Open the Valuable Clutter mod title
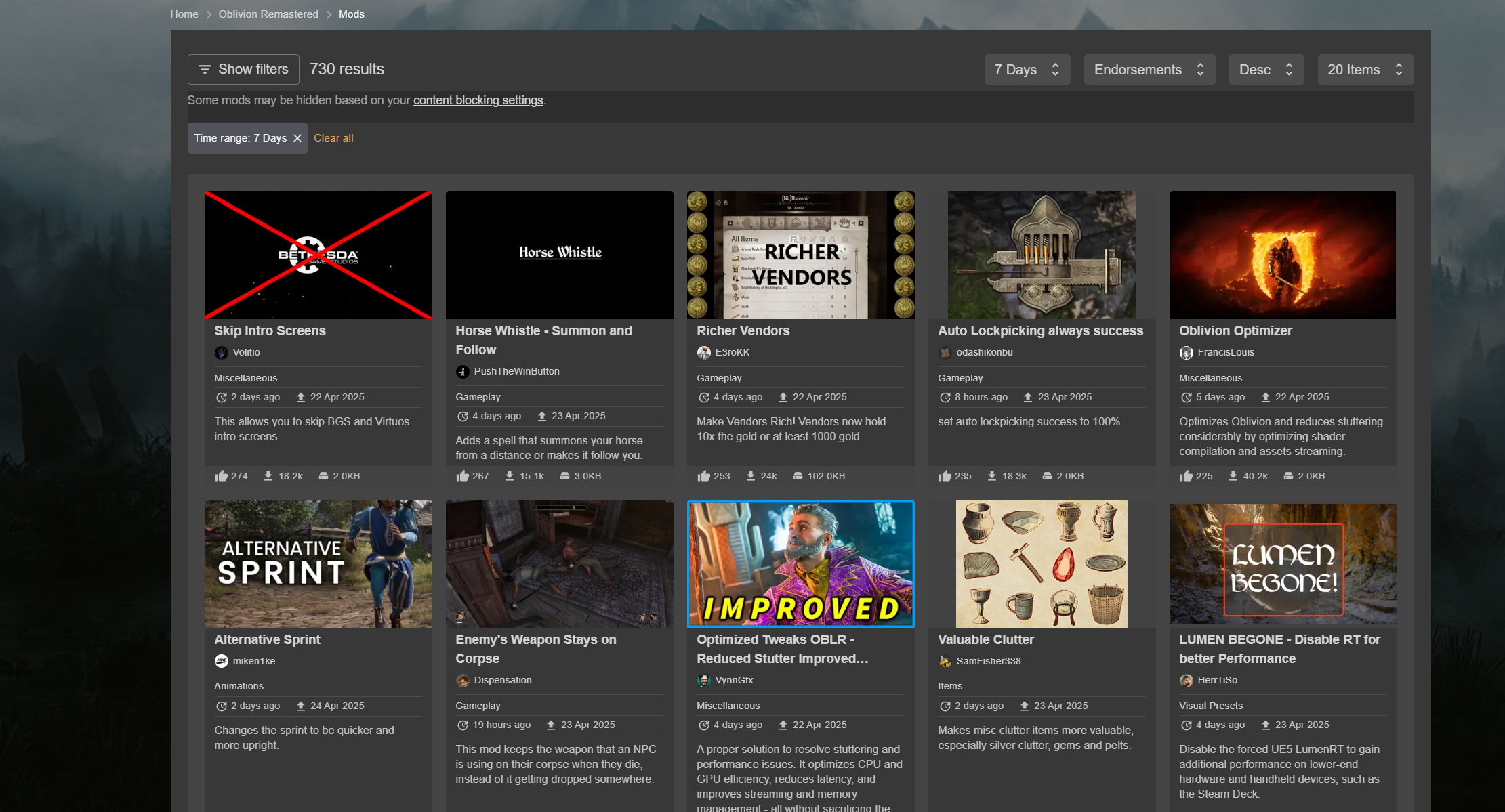Viewport: 1505px width, 812px height. (986, 639)
